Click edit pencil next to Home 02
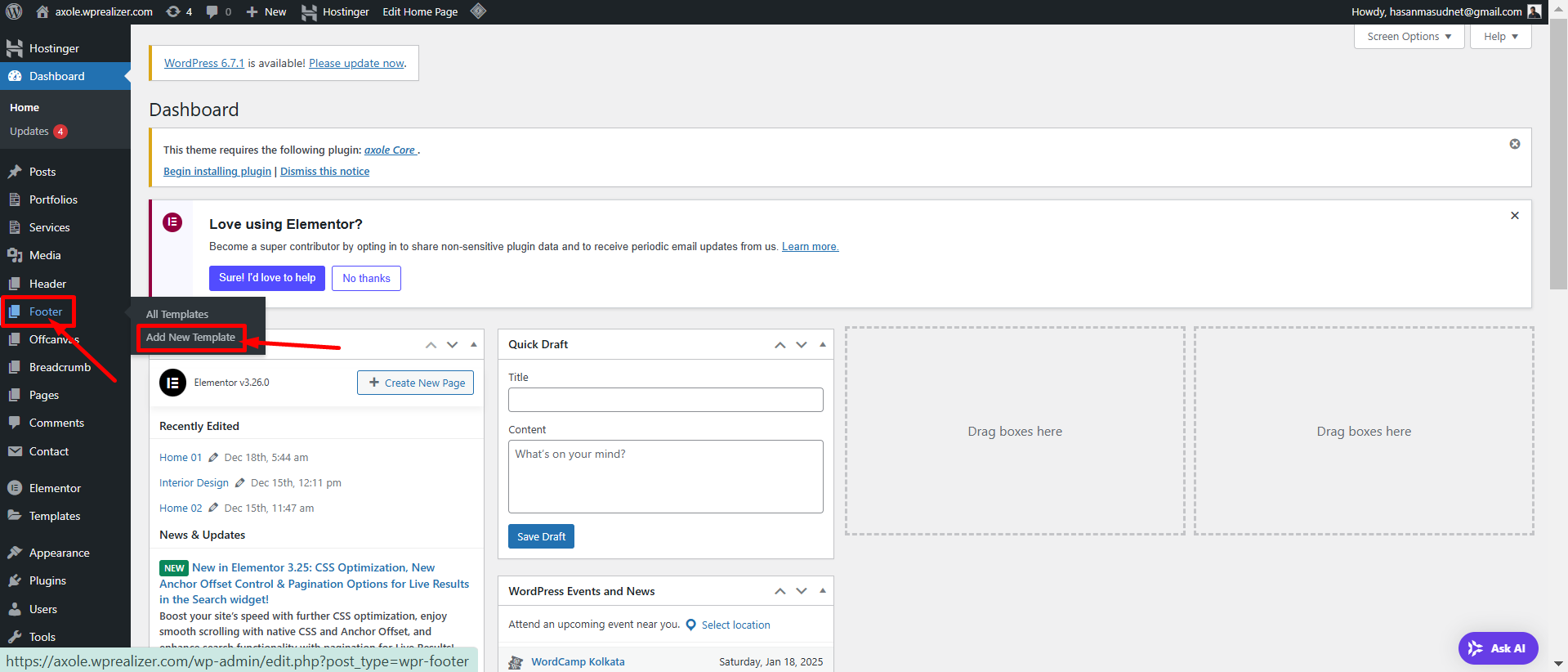The image size is (1568, 672). point(213,508)
